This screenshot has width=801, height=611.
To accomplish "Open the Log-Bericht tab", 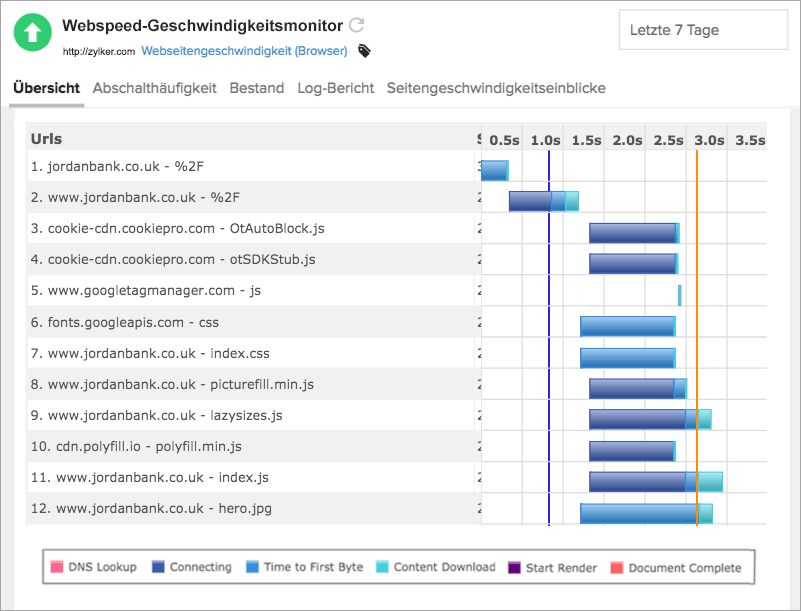I will (336, 88).
